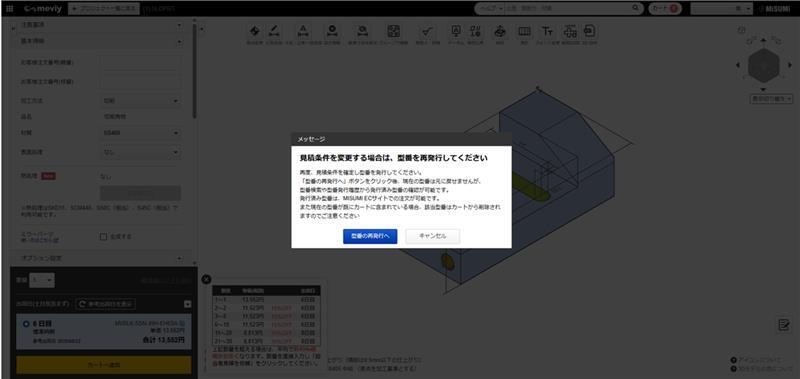Open the apps grid menu icon
This screenshot has height=379, width=800.
point(10,9)
